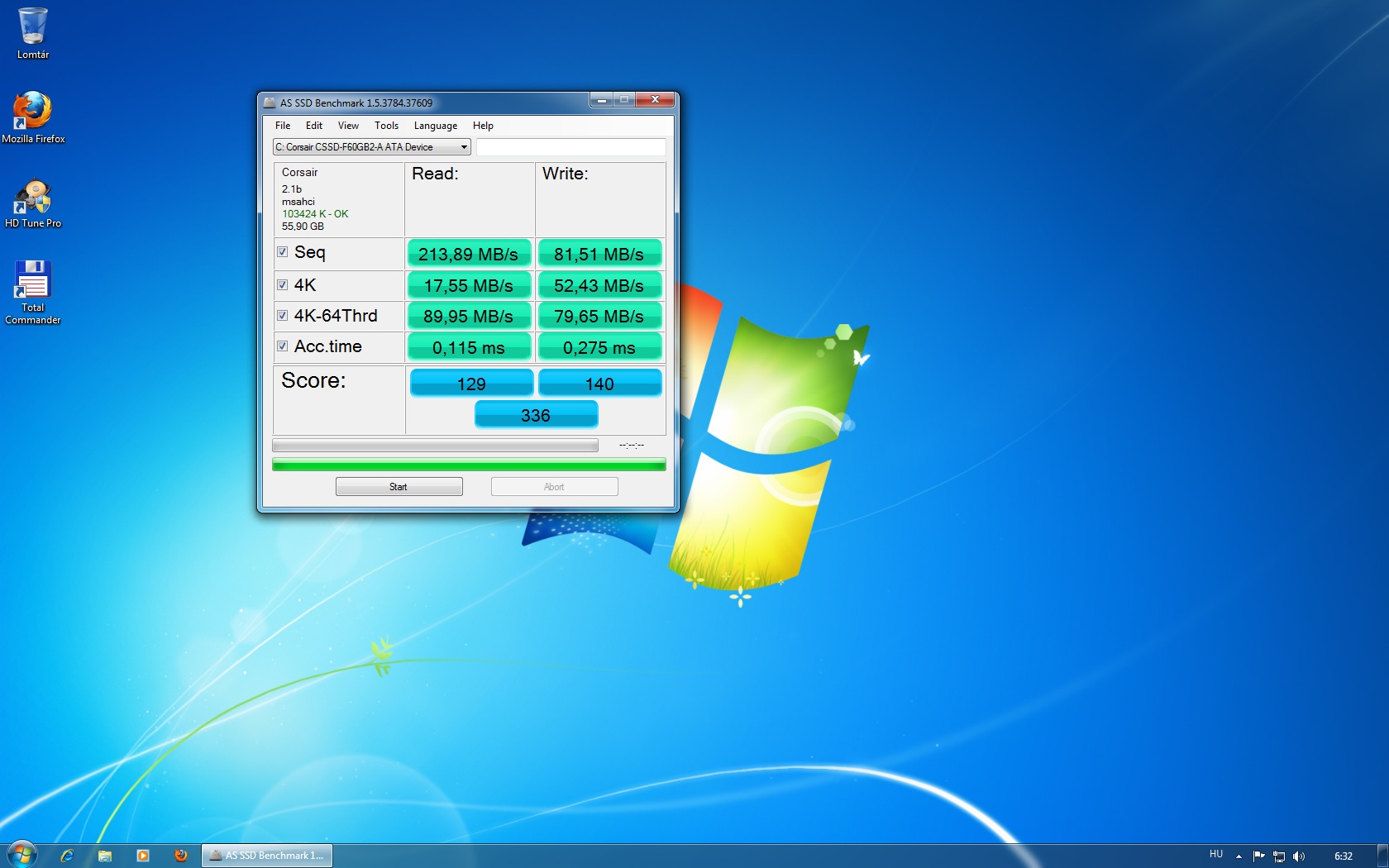The image size is (1389, 868).
Task: Click the "Read:" column header
Action: pyautogui.click(x=435, y=174)
